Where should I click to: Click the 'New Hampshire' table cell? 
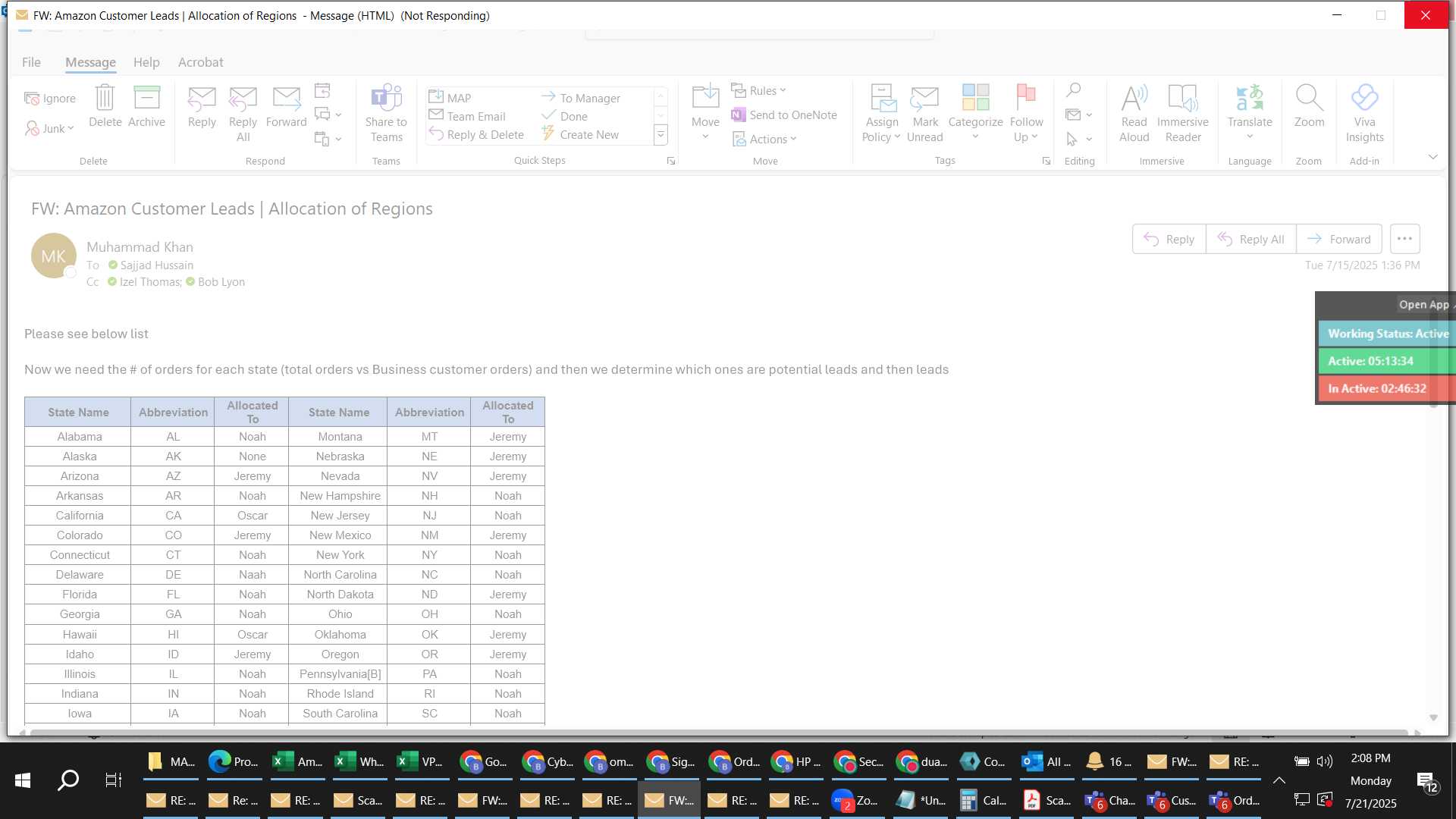pyautogui.click(x=340, y=495)
